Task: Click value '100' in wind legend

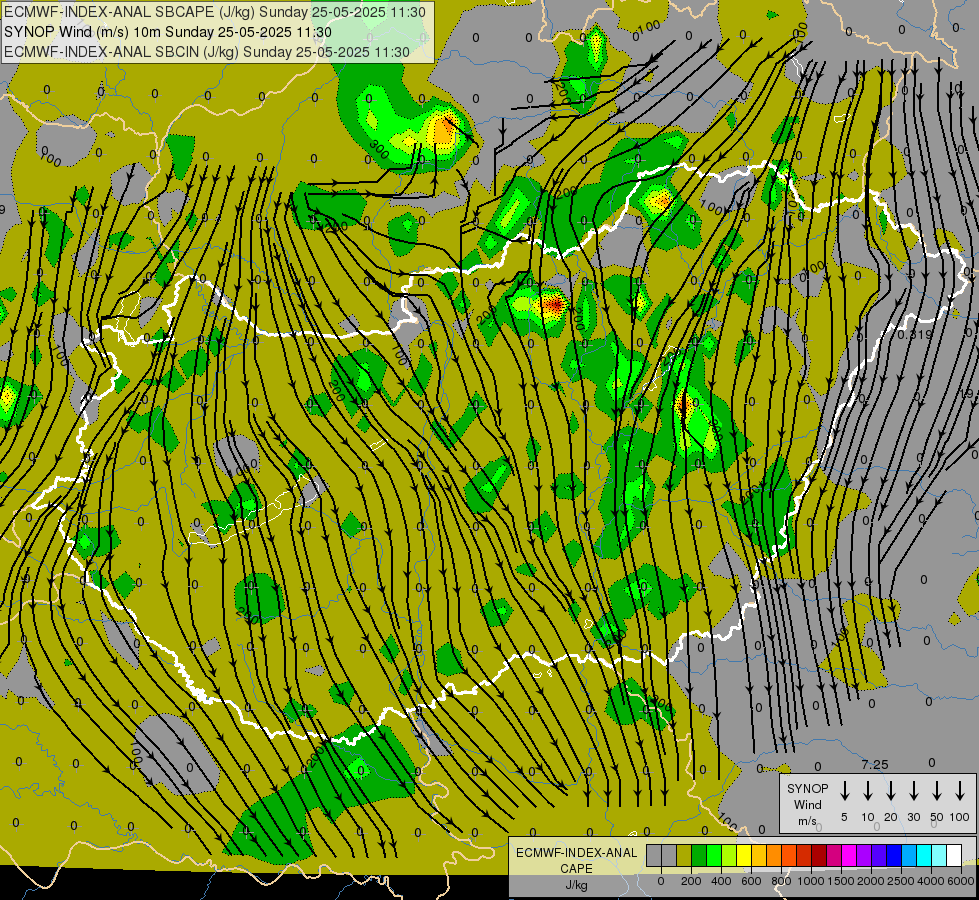Action: tap(960, 817)
